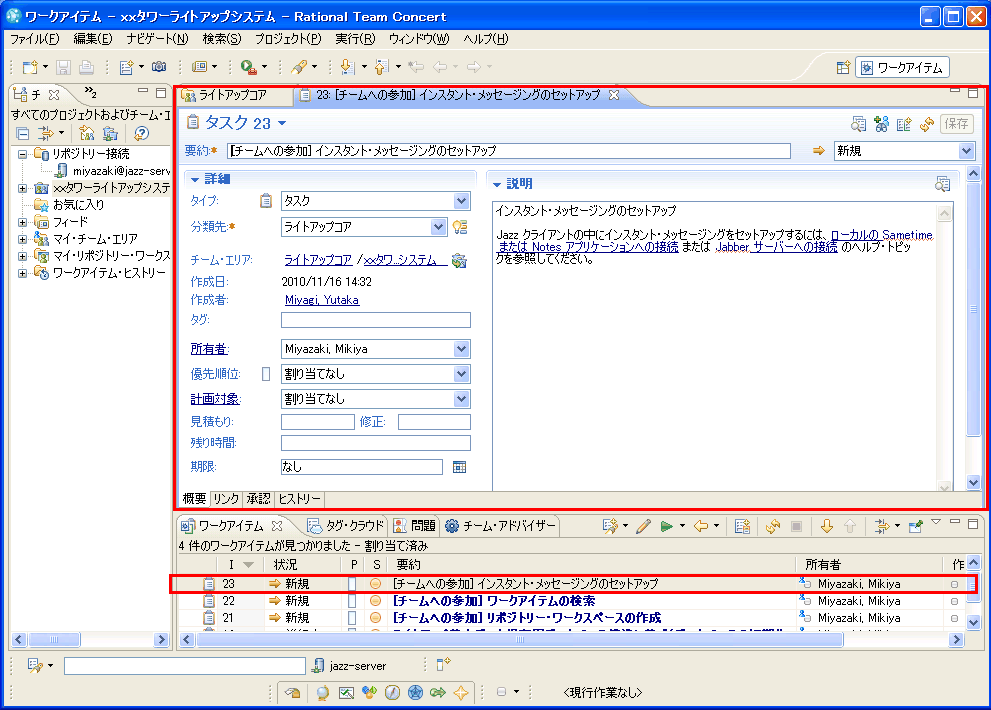Click the 要約 summary text field

pos(508,151)
